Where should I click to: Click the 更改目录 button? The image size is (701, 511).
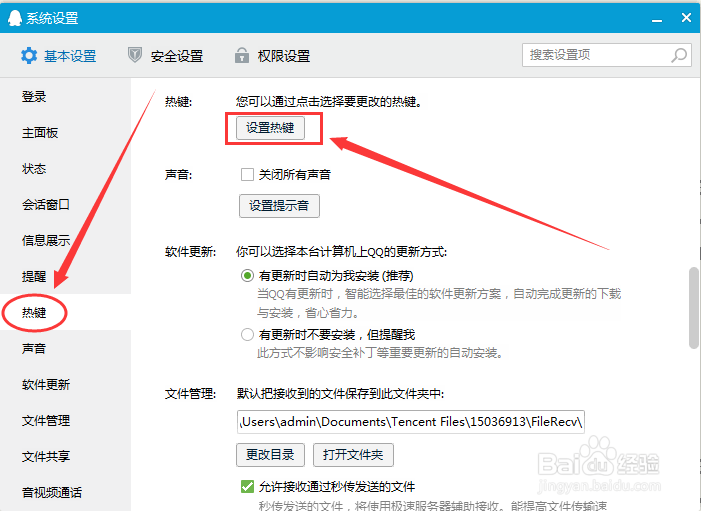270,455
